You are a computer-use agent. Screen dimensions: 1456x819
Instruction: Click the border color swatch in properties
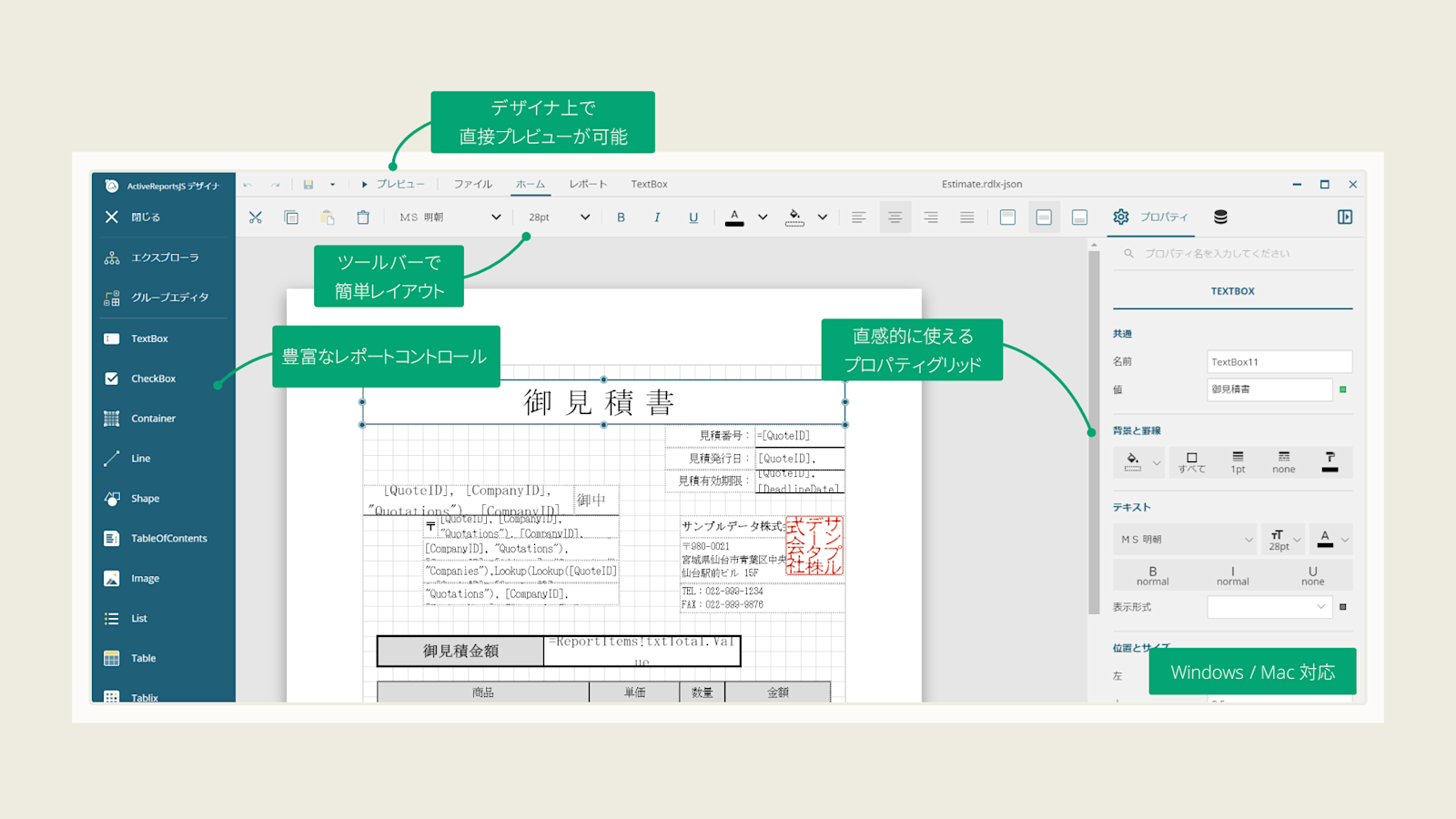1330,462
